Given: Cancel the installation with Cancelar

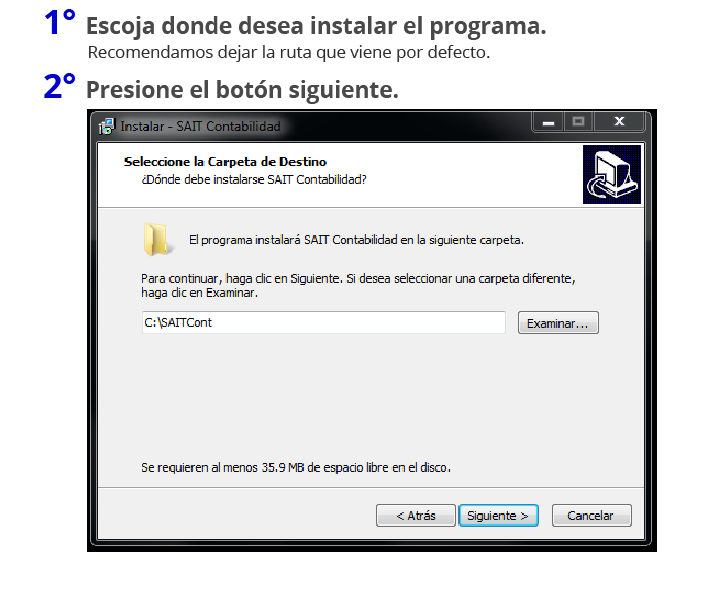Looking at the screenshot, I should click(591, 515).
